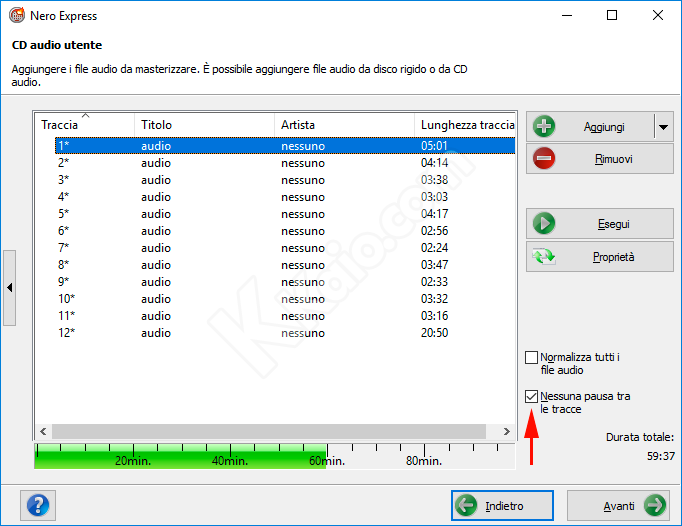
Task: Uncheck Nessuna pausa tra le tracce
Action: pyautogui.click(x=532, y=396)
